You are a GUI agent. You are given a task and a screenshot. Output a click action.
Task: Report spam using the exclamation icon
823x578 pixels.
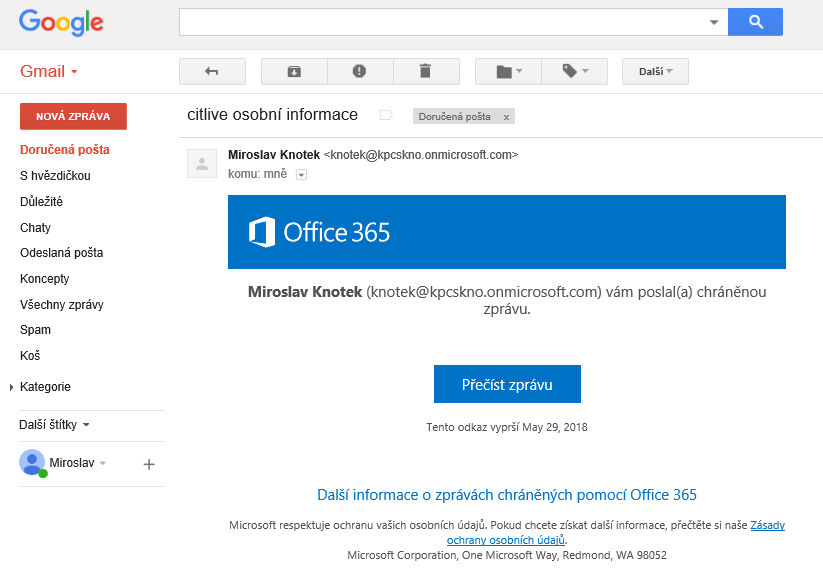360,71
